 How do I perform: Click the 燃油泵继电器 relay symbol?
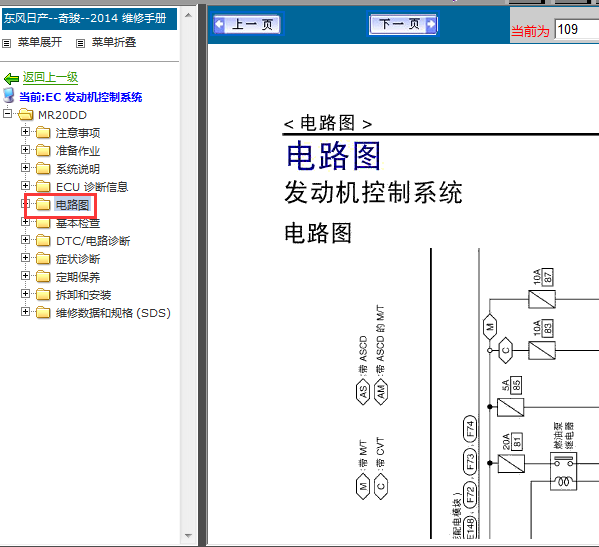(563, 471)
